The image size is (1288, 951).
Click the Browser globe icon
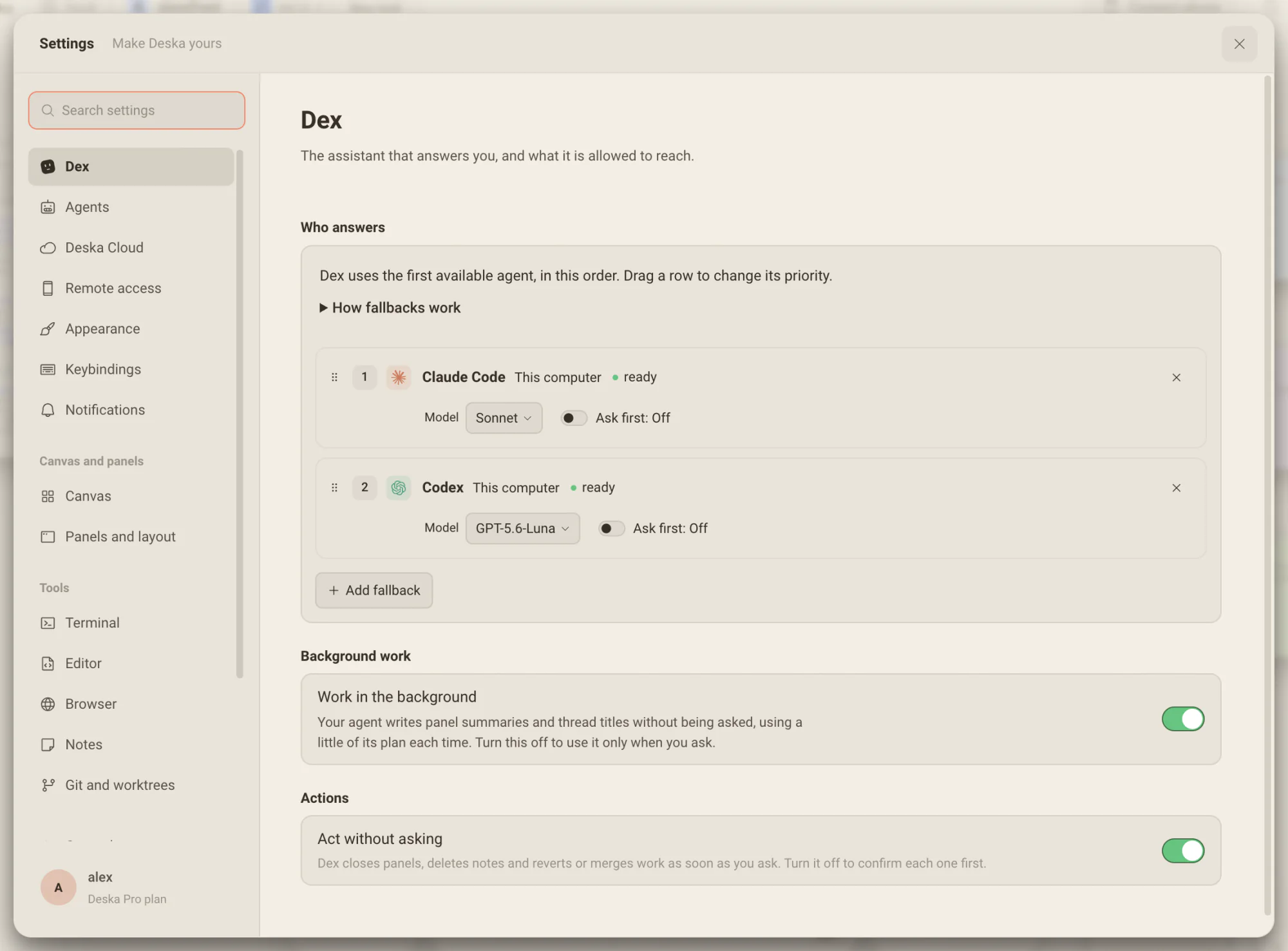48,704
